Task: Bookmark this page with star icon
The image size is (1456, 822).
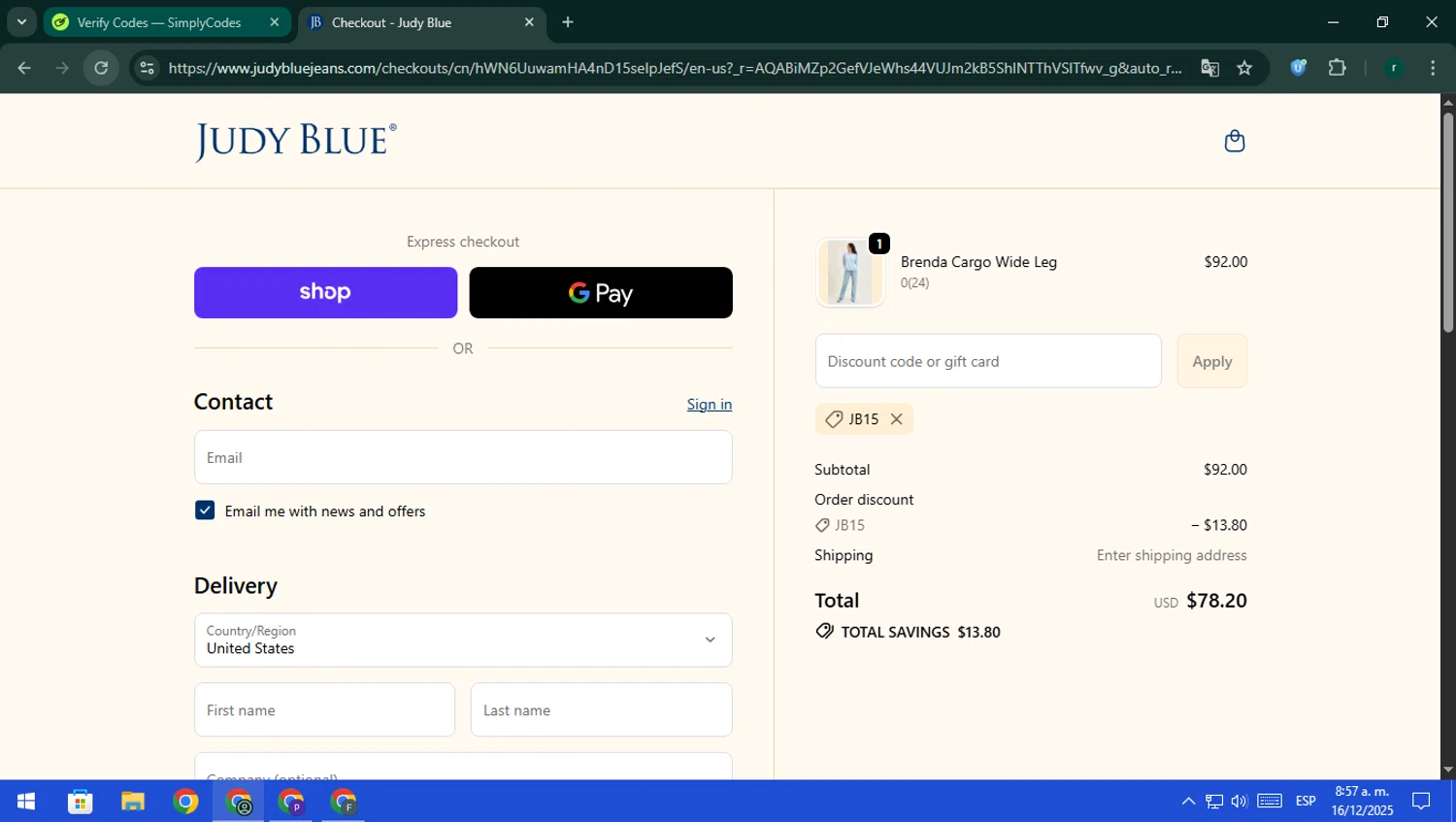Action: pyautogui.click(x=1244, y=68)
